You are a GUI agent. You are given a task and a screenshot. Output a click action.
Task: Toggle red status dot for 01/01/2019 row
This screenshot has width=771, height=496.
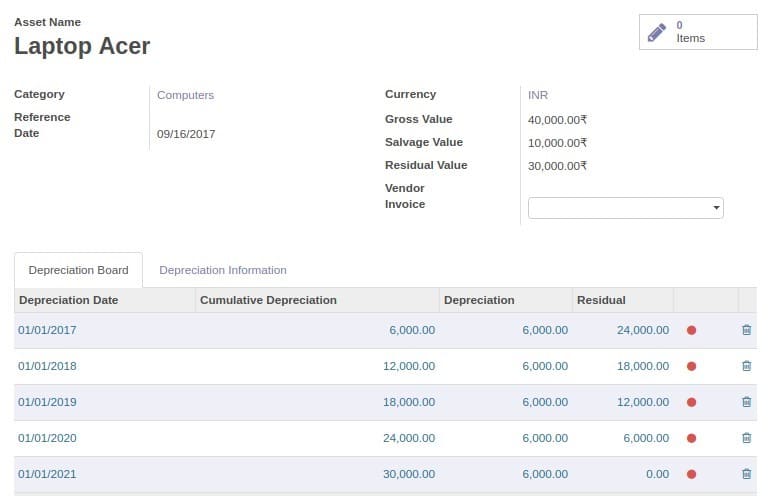[x=691, y=402]
